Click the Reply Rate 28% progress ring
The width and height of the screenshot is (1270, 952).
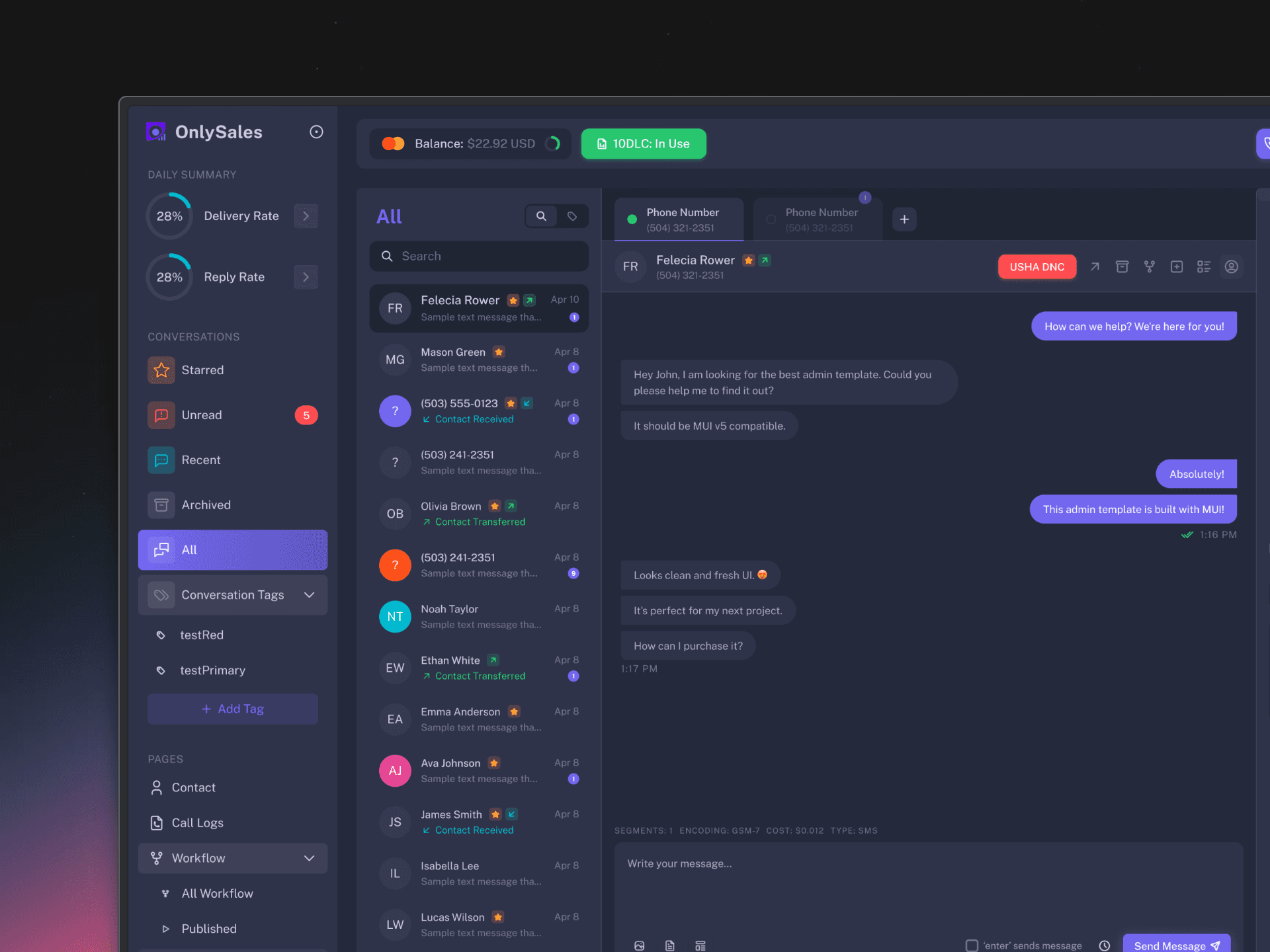pos(169,277)
